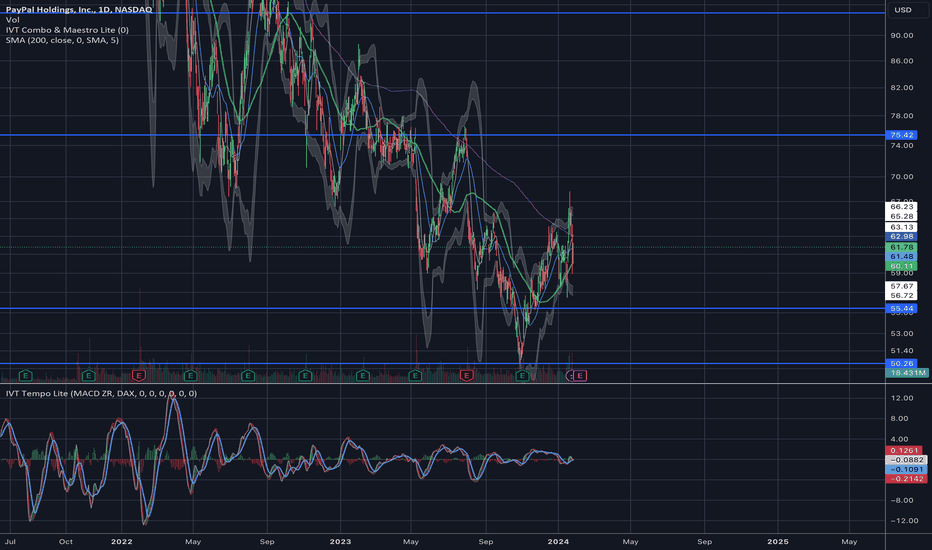Screen dimensions: 932x550
Task: Click the -0.0882 indicator value label
Action: click(906, 460)
